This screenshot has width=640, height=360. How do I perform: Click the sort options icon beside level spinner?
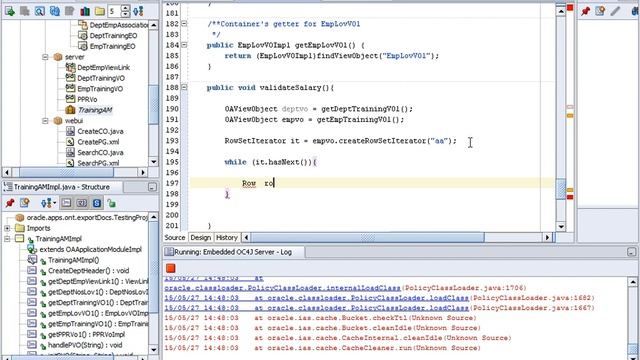[x=138, y=11]
